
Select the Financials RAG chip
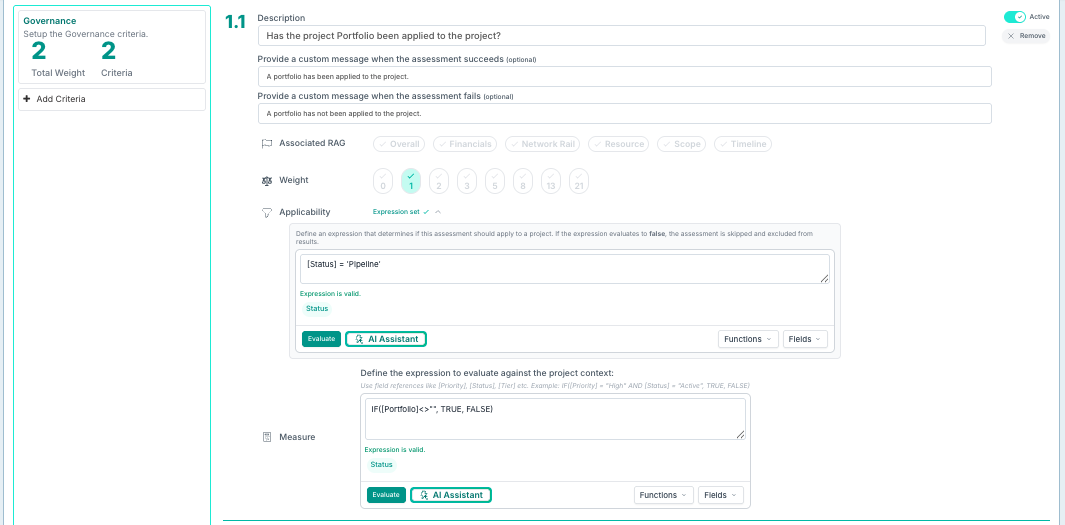point(465,144)
